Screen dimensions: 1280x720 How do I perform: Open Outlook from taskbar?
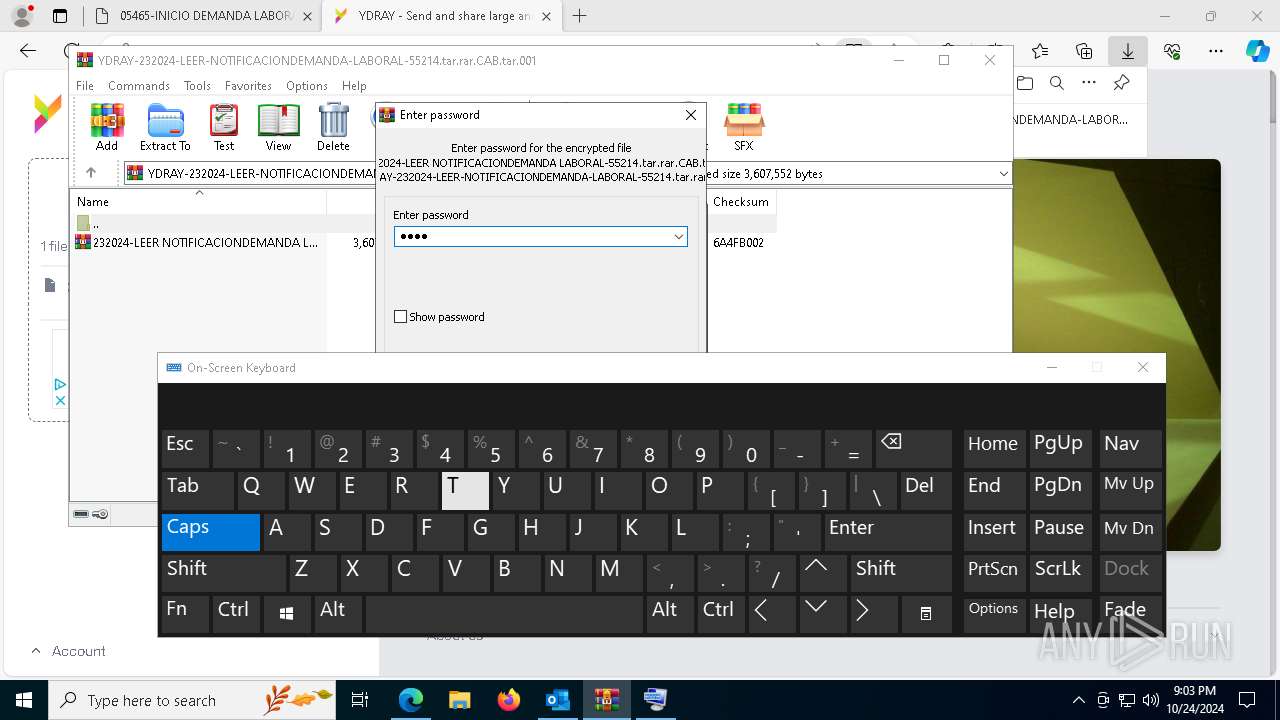(557, 700)
